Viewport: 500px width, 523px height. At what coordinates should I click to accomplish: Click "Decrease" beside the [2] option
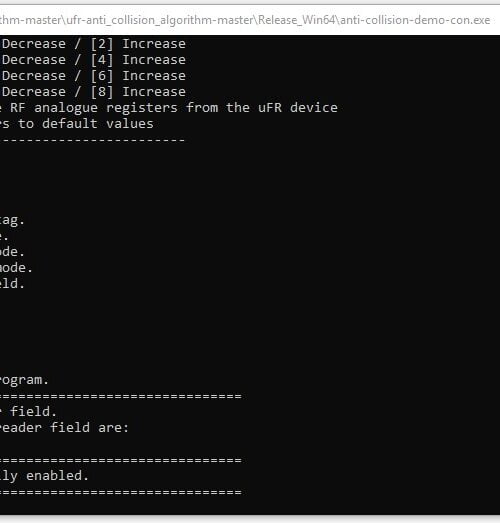pyautogui.click(x=34, y=44)
